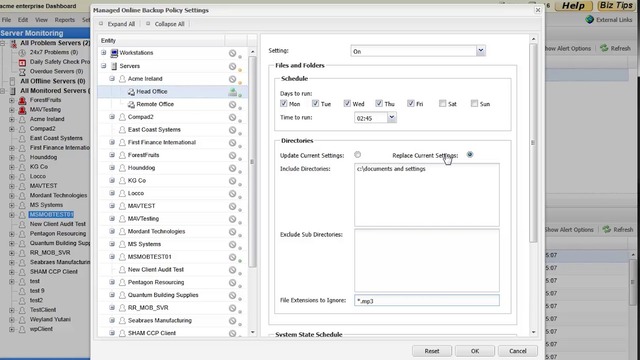
Task: Click the policy status icon for KG Co
Action: 232,181
